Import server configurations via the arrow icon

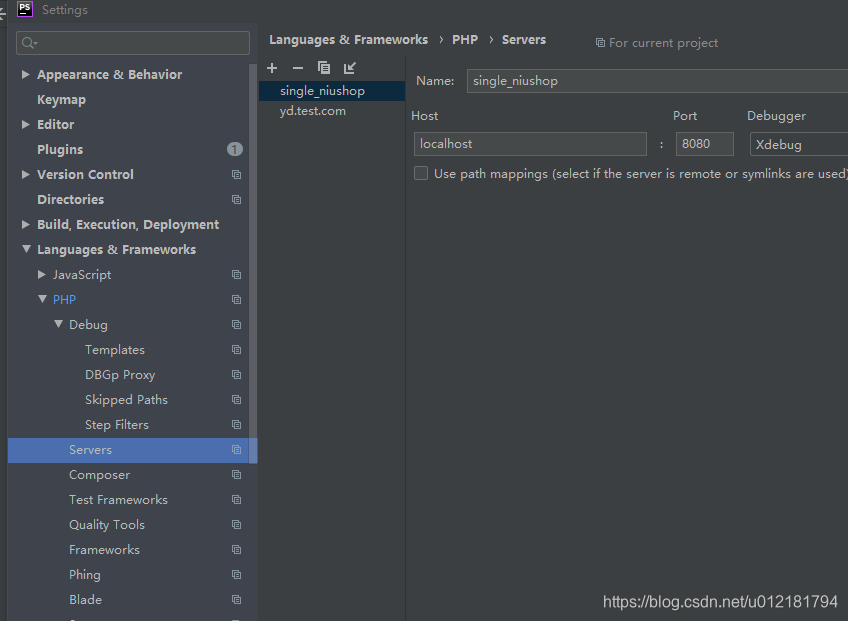tap(349, 68)
